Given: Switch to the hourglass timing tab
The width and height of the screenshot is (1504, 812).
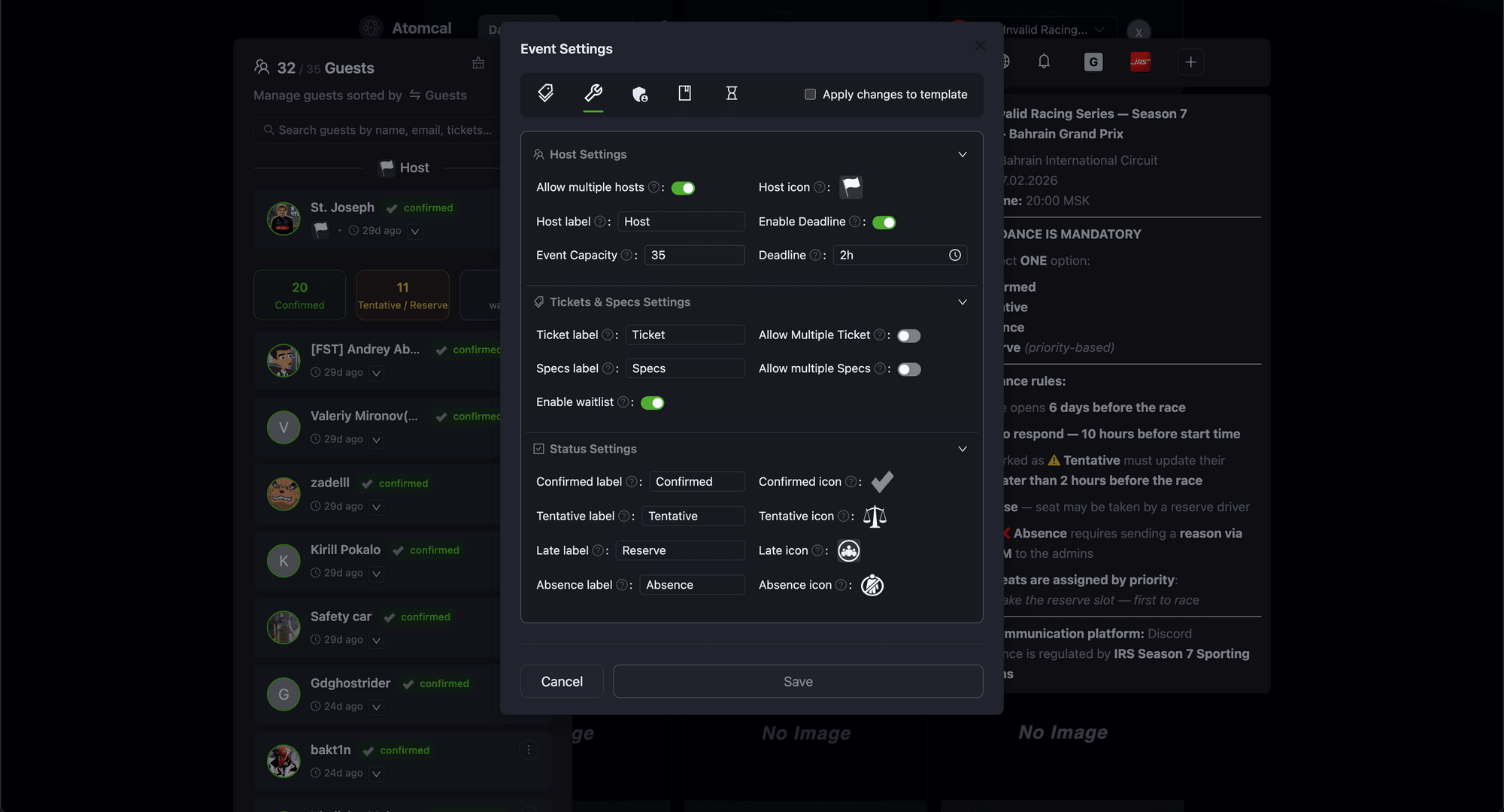Looking at the screenshot, I should coord(731,93).
